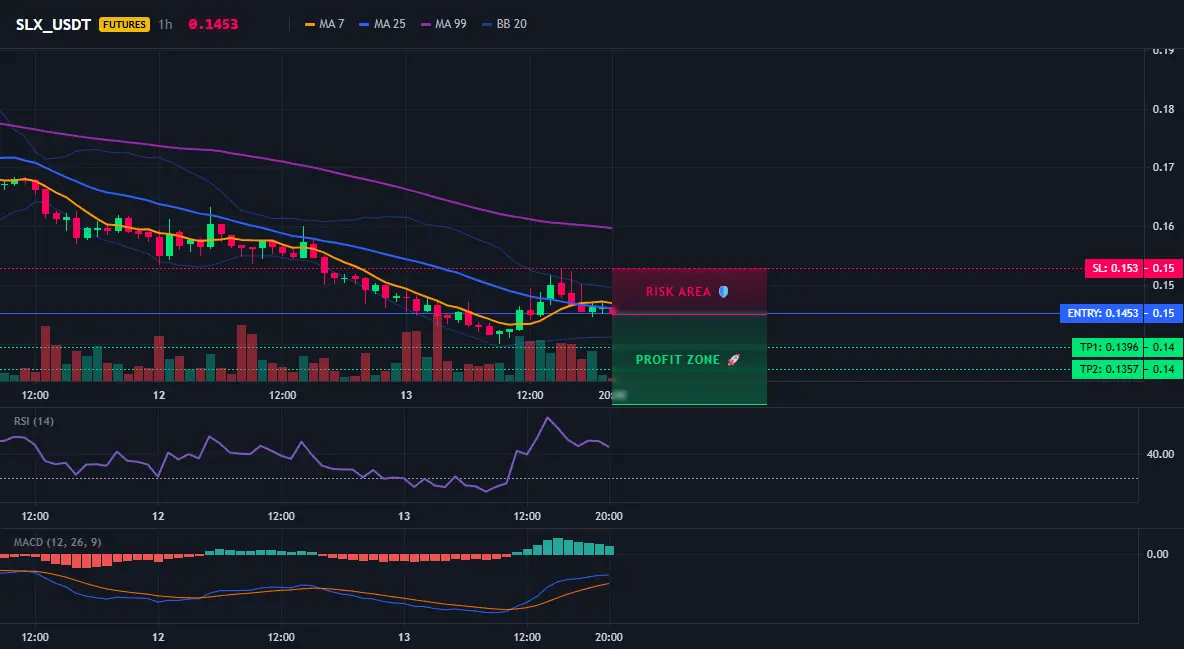Click the RSI 40.00 axis value
Screen dimensions: 1184x649
click(1161, 454)
